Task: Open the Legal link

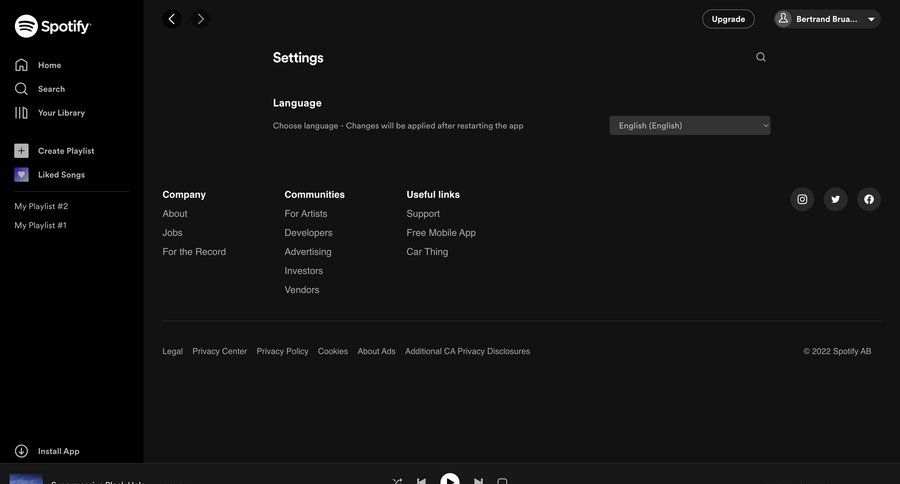Action: tap(172, 351)
